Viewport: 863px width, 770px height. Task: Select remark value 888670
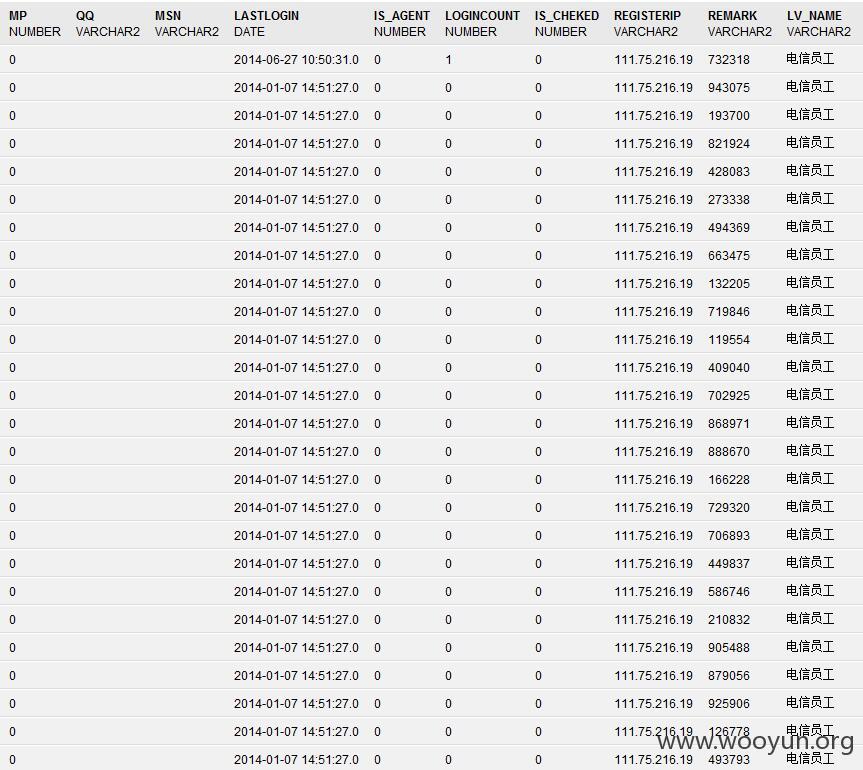[729, 452]
